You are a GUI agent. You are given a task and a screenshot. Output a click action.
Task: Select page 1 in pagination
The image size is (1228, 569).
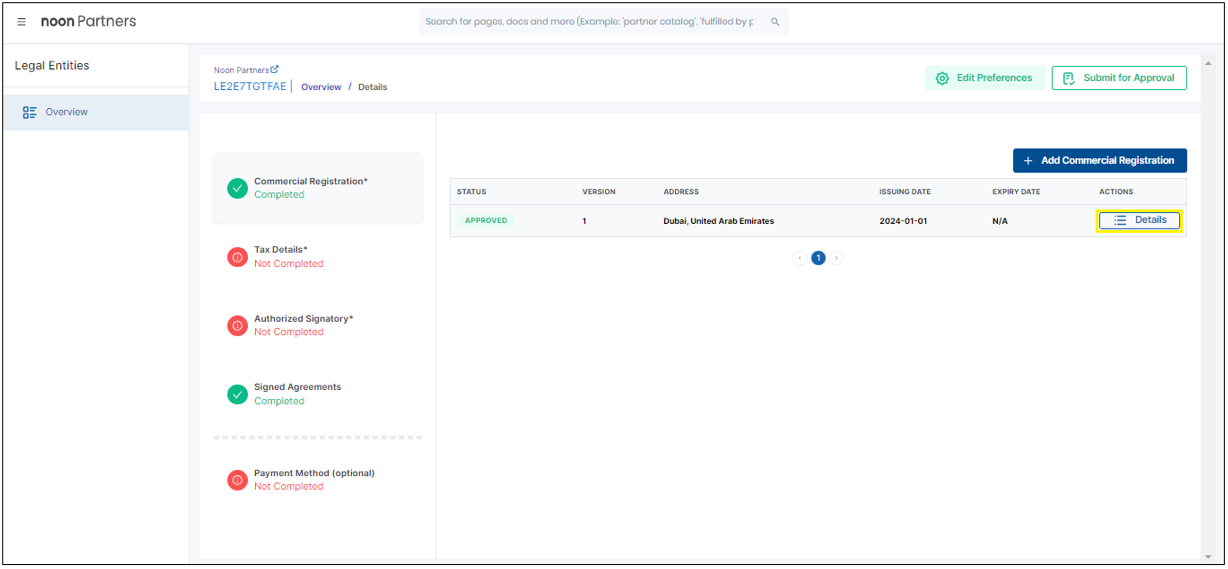coord(818,258)
